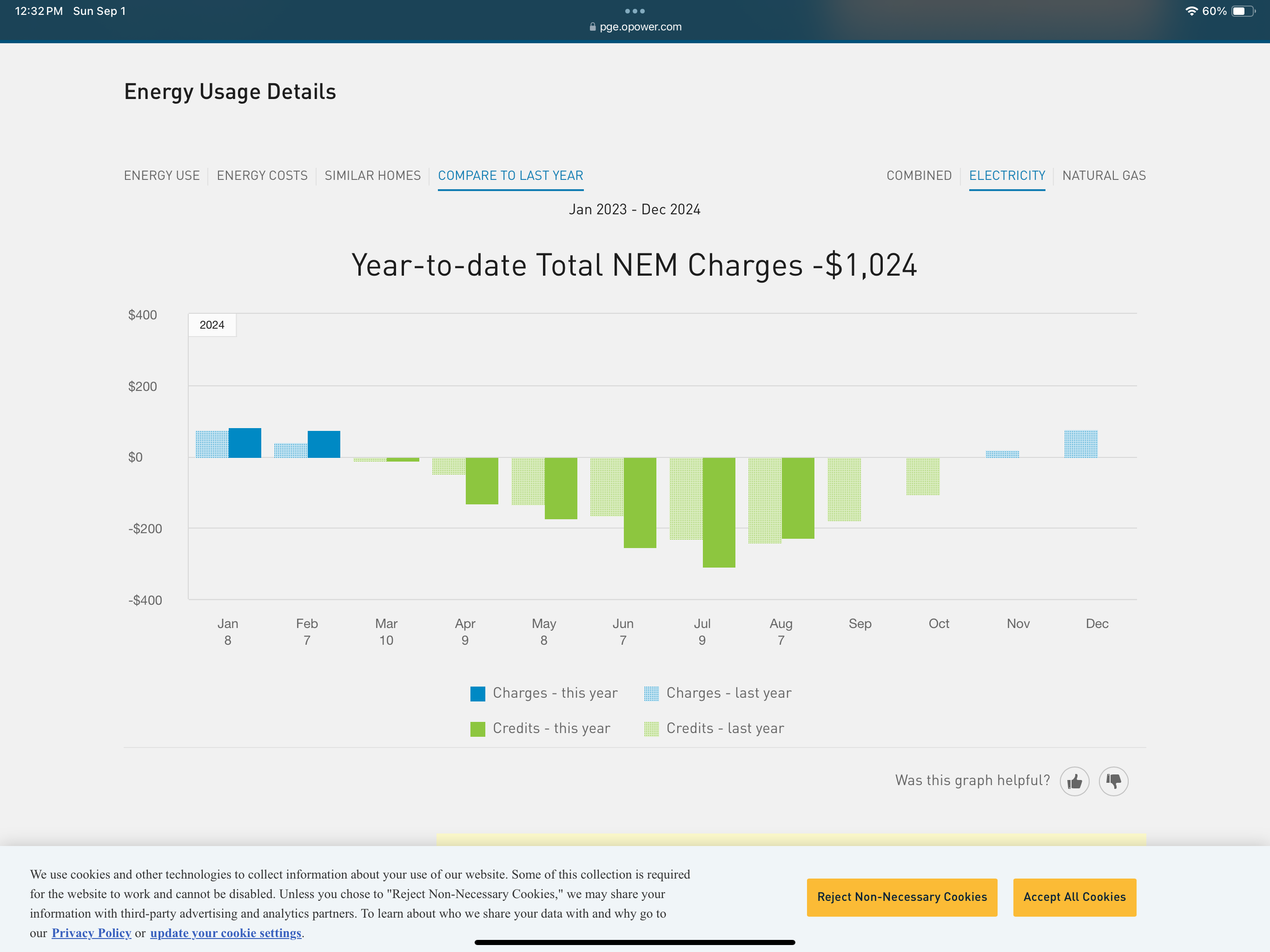1270x952 pixels.
Task: Click the 2024 year label on chart
Action: pos(212,325)
